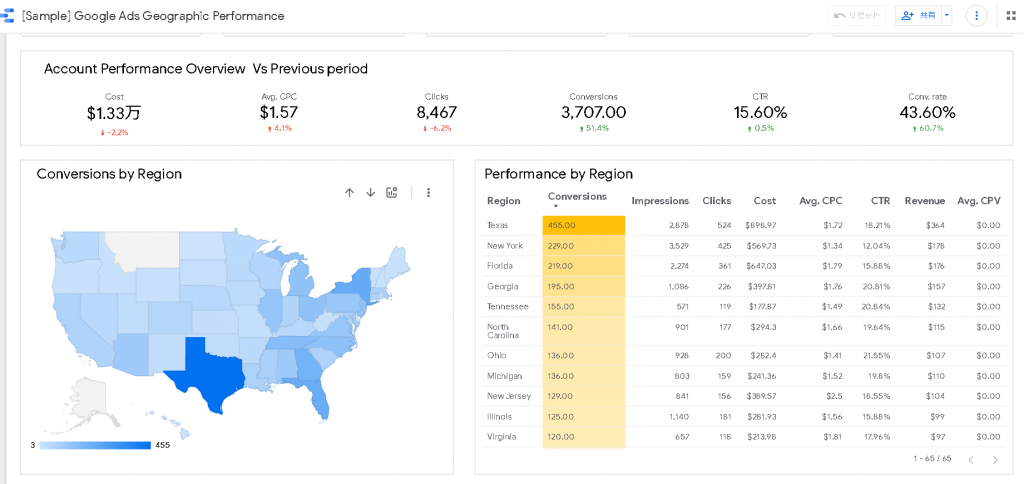Click the Performance by Region table title
Viewport: 1024px width, 484px height.
[558, 174]
